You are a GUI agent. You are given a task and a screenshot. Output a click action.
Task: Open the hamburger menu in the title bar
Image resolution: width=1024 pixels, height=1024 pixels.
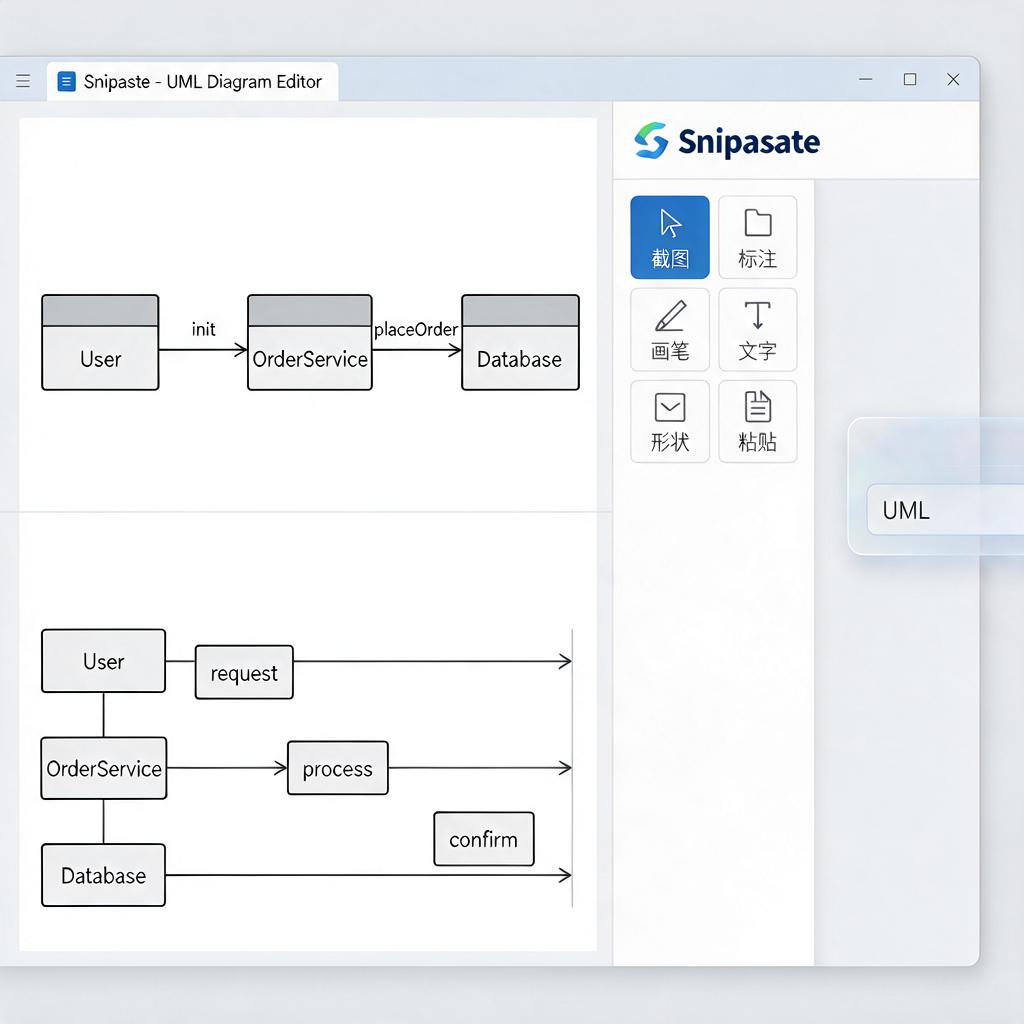tap(23, 81)
